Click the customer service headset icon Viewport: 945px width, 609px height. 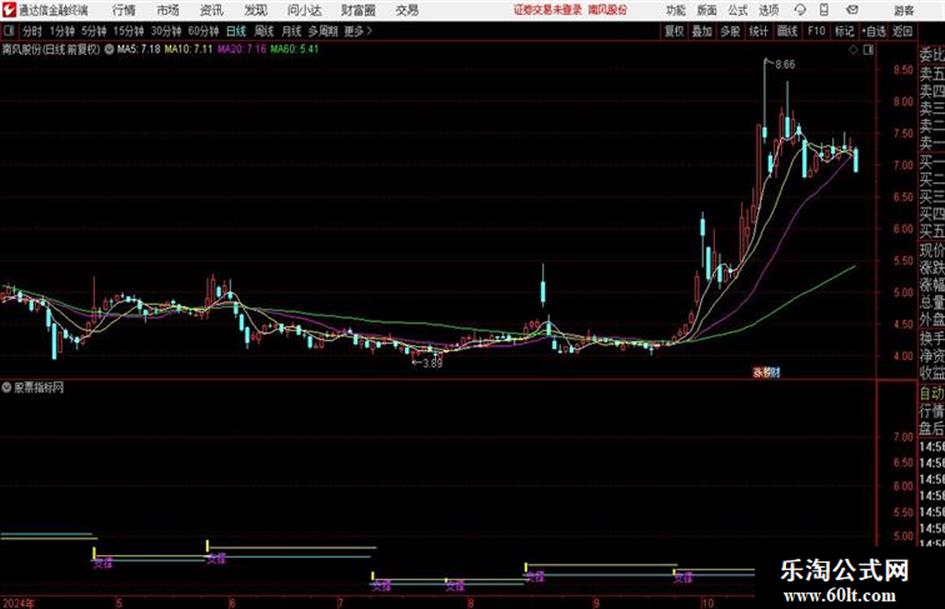[x=800, y=10]
